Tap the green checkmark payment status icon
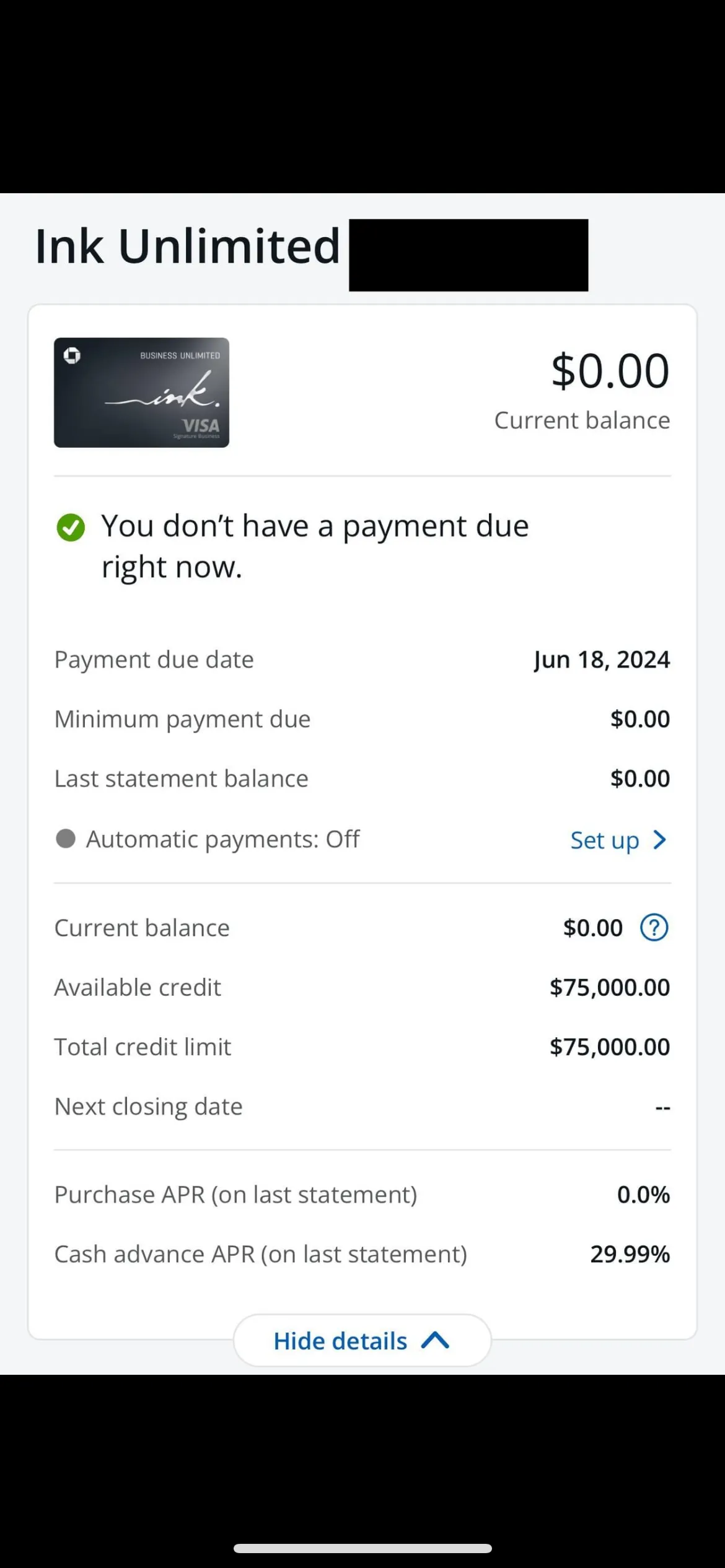 (71, 528)
